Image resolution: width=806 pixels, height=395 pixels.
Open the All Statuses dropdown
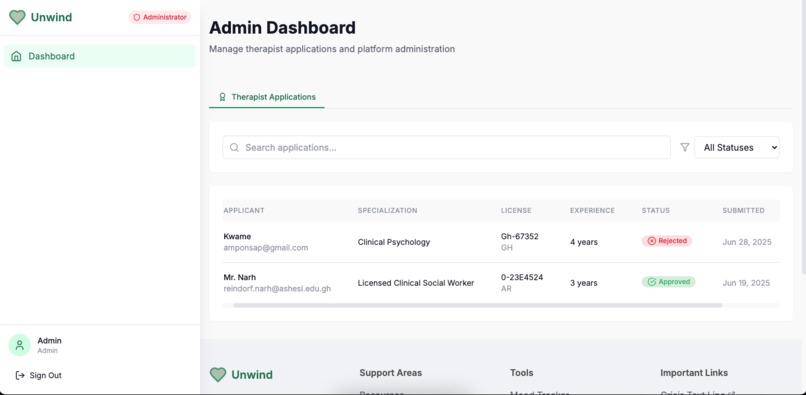click(x=737, y=148)
